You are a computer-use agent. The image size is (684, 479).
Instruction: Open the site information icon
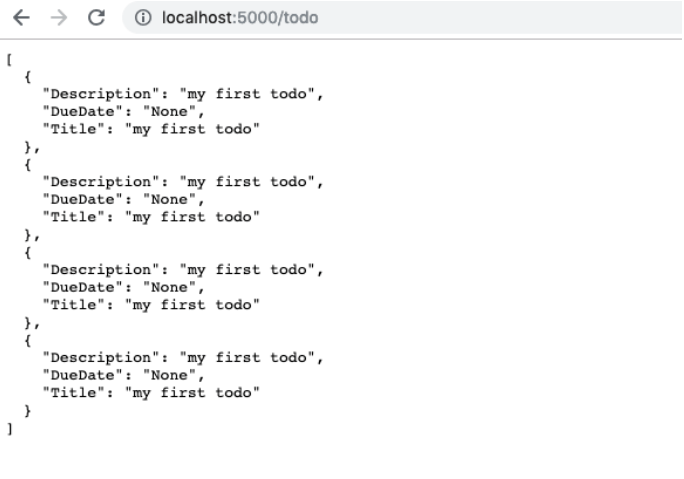coord(145,18)
